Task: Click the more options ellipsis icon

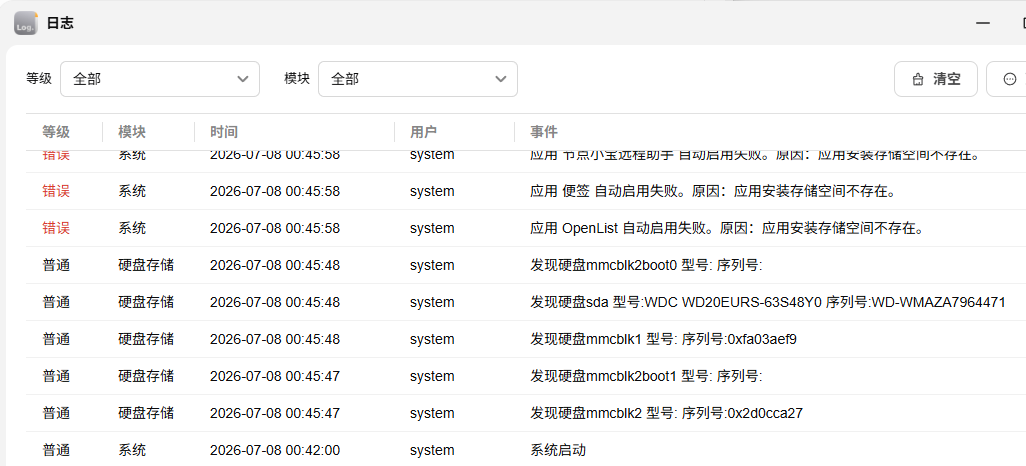Action: coord(1010,79)
